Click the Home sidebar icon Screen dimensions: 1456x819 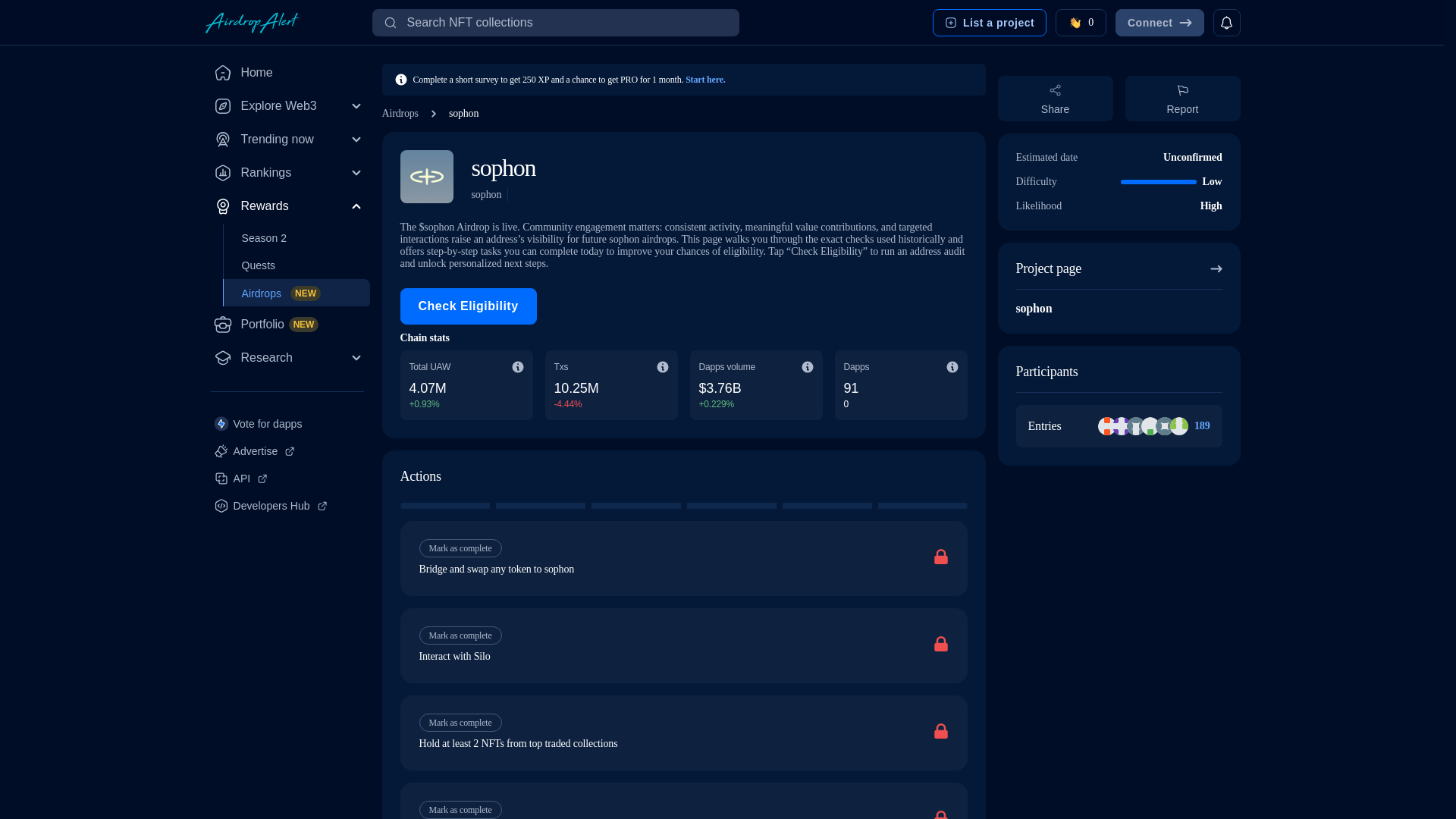pyautogui.click(x=222, y=73)
